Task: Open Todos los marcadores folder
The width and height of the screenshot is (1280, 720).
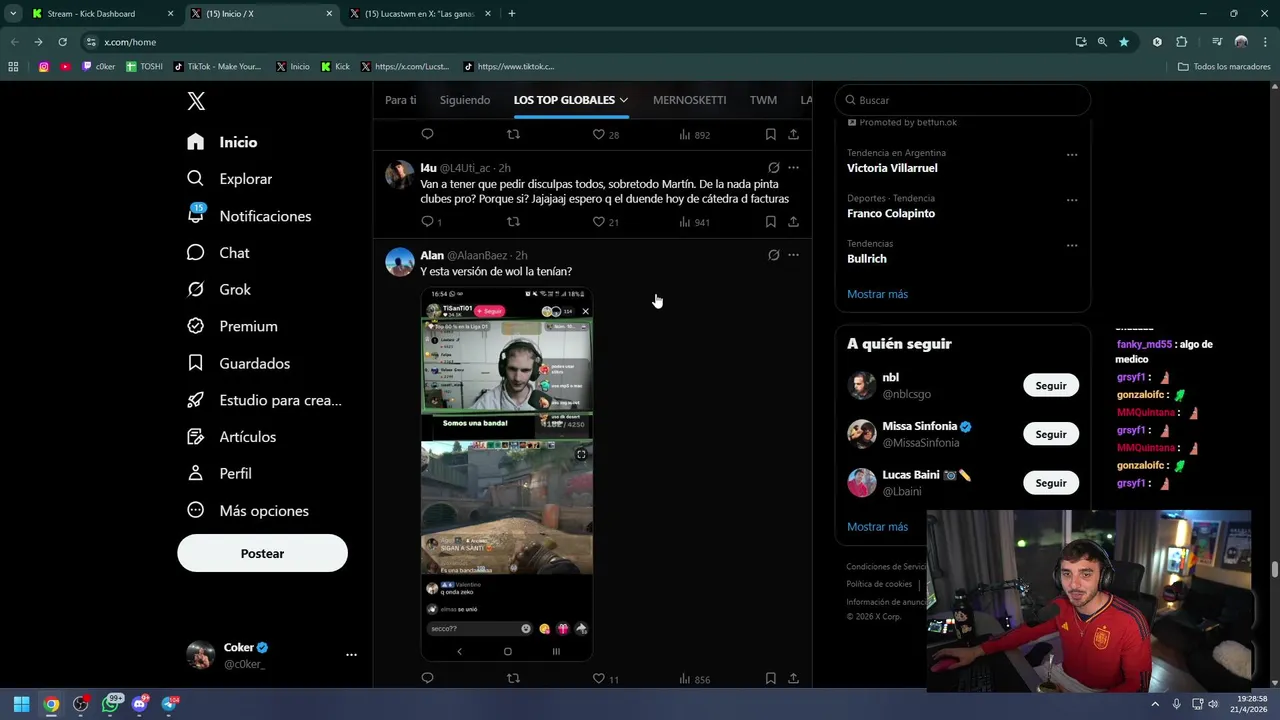Action: pos(1224,67)
